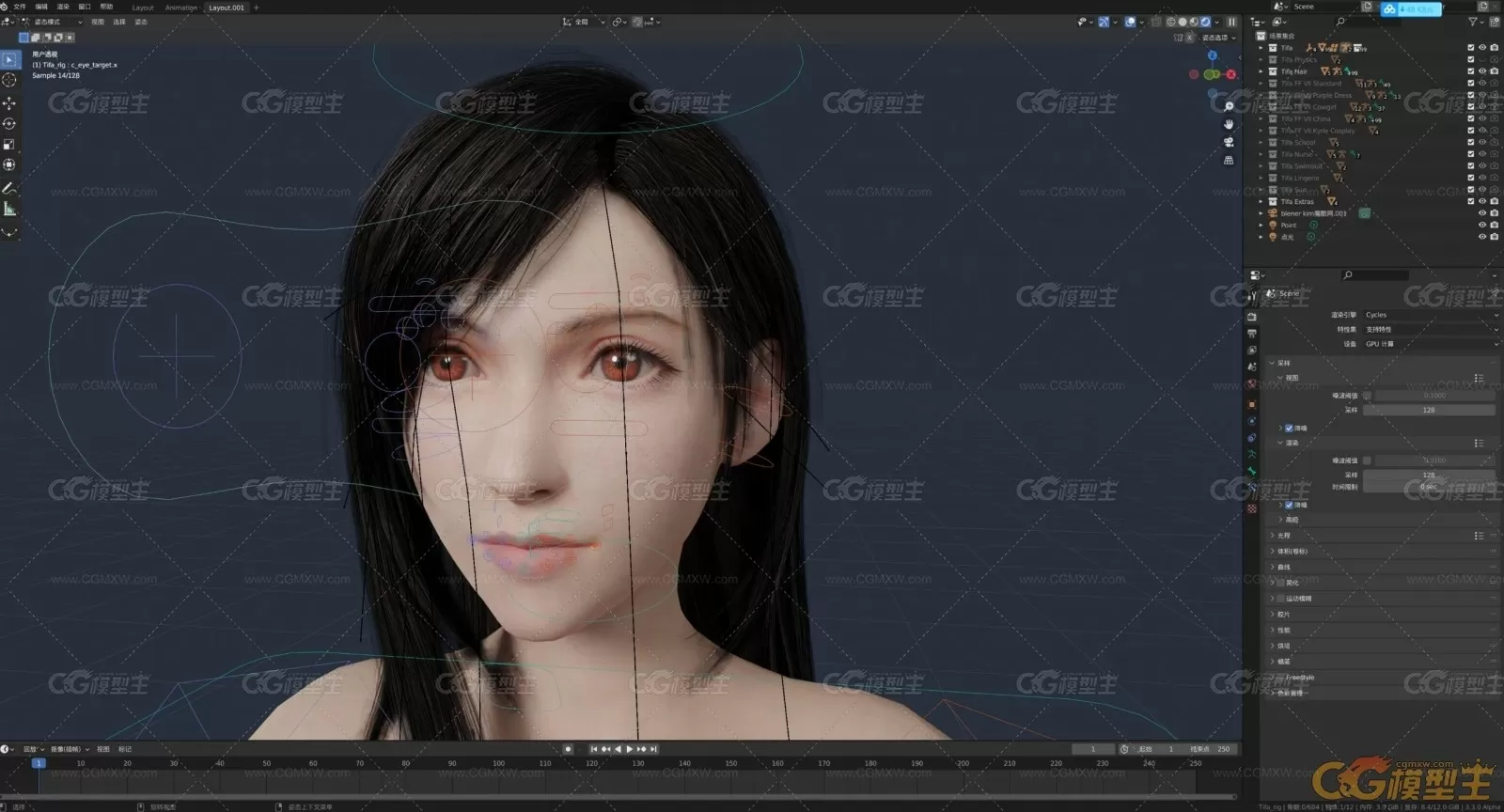Toggle the camera view gizmo
The height and width of the screenshot is (812, 1504).
(1229, 142)
